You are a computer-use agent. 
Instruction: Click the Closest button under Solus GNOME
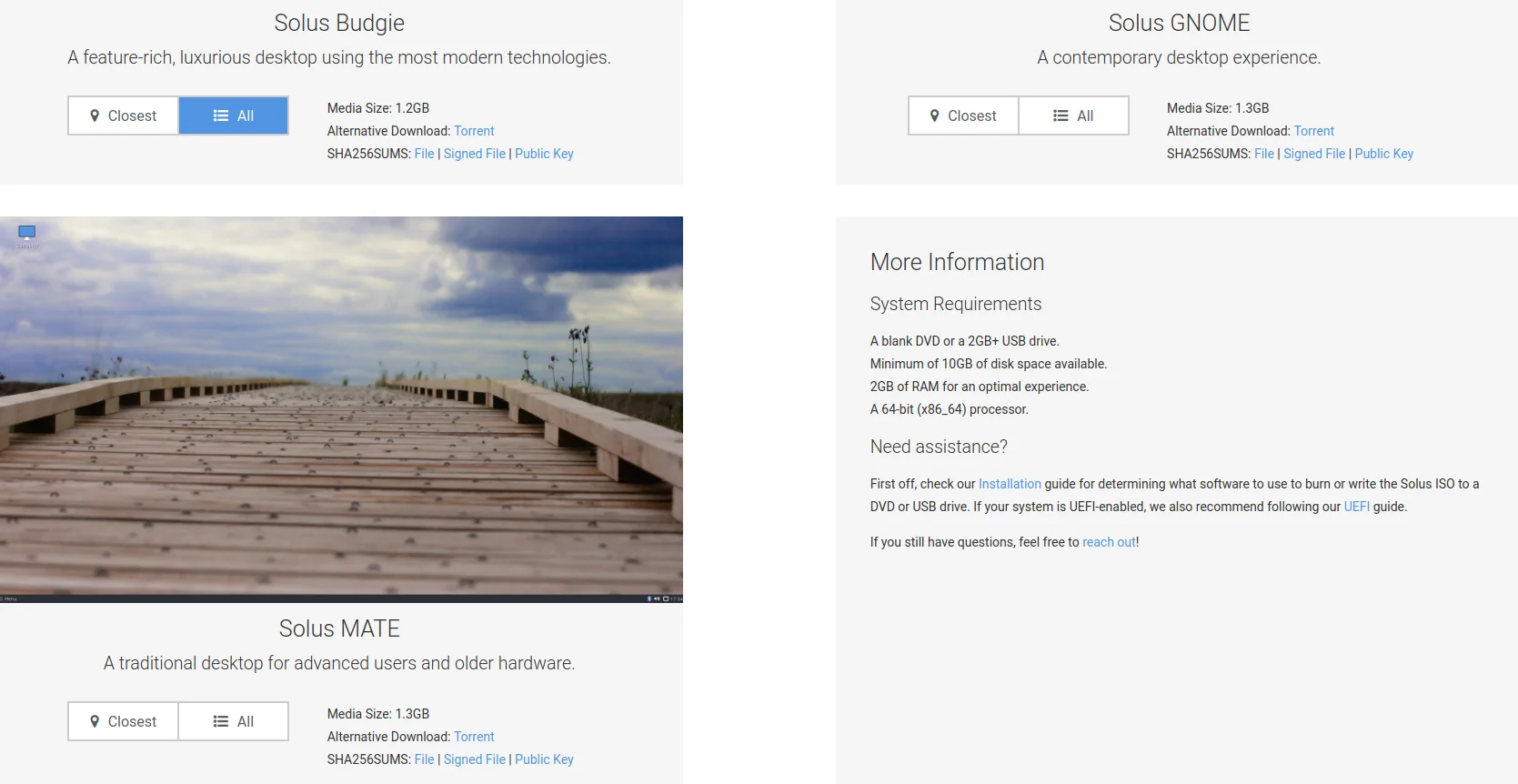pos(964,116)
